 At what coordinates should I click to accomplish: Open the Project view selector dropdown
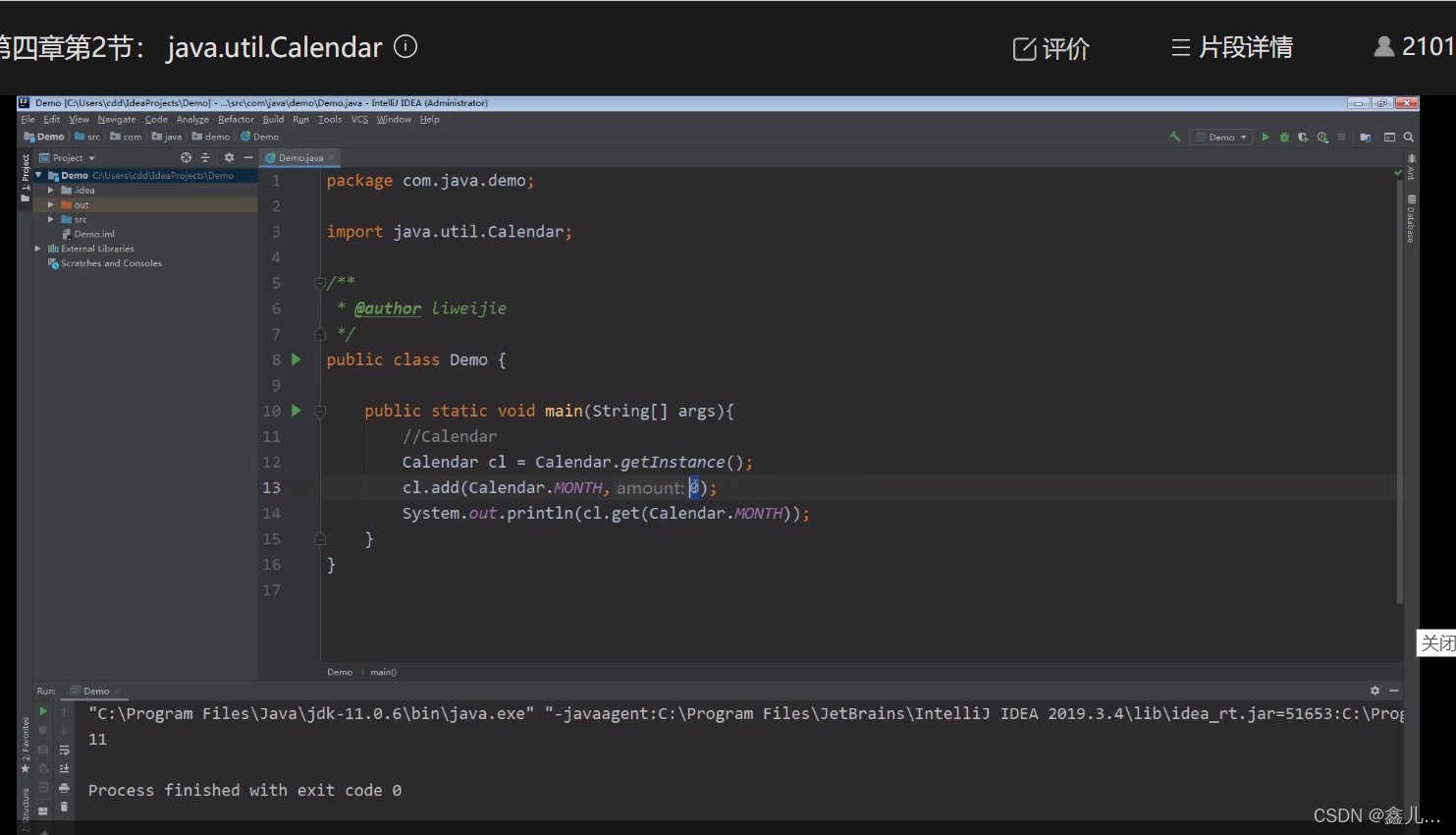coord(67,157)
